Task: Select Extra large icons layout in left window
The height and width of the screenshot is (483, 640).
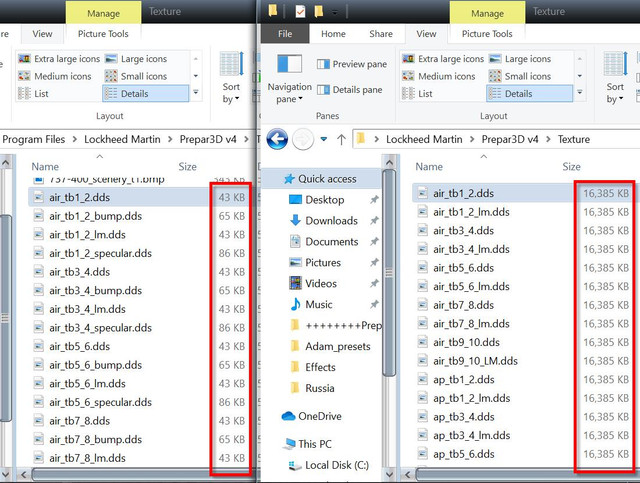Action: point(59,59)
